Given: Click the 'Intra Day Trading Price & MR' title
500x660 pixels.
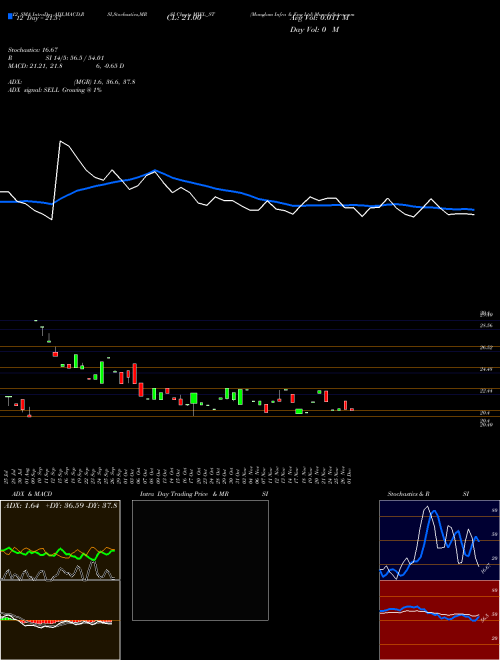Looking at the screenshot, I should point(185,494).
